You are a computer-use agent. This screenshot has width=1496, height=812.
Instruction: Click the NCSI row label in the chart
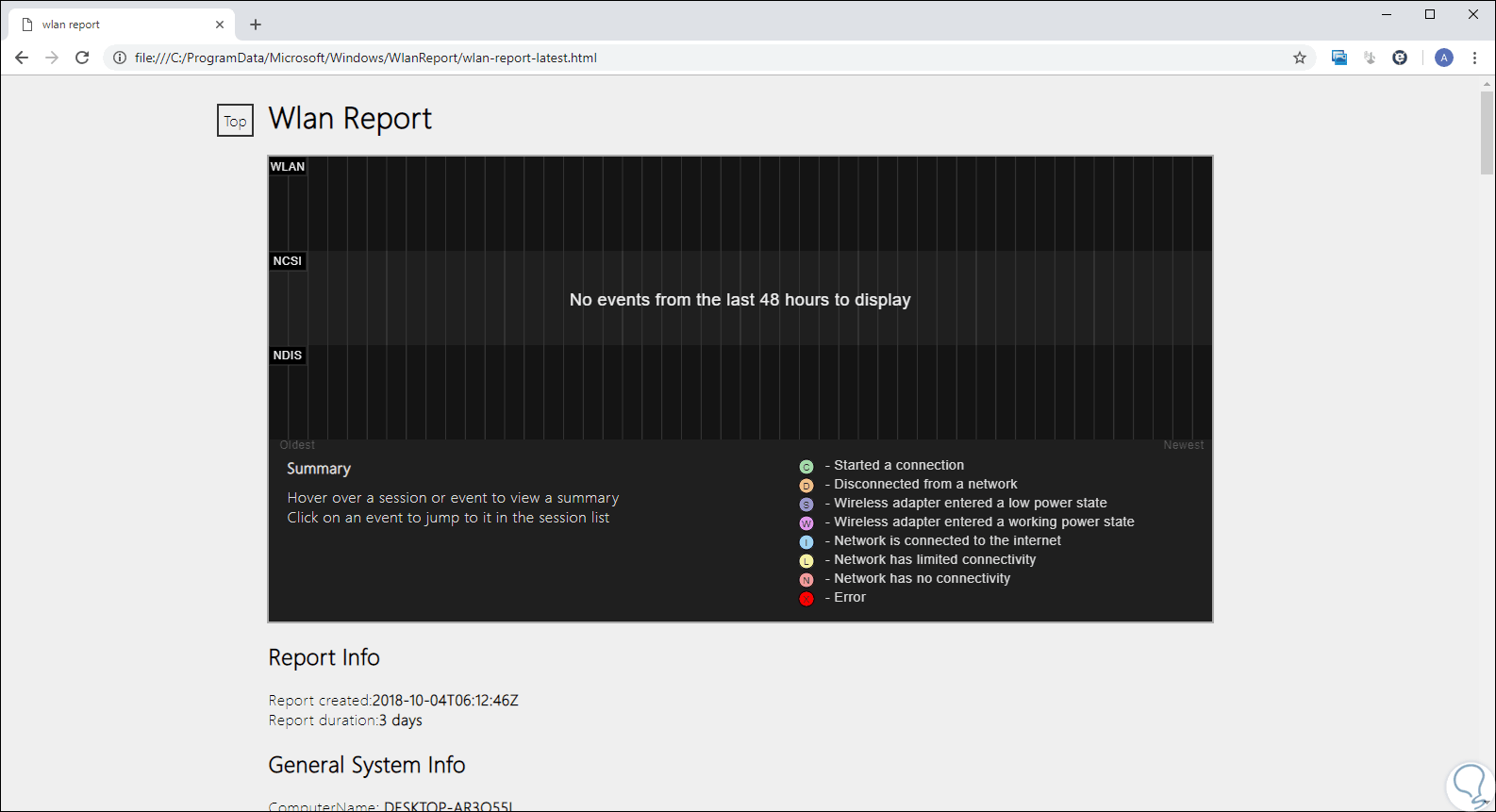click(288, 261)
